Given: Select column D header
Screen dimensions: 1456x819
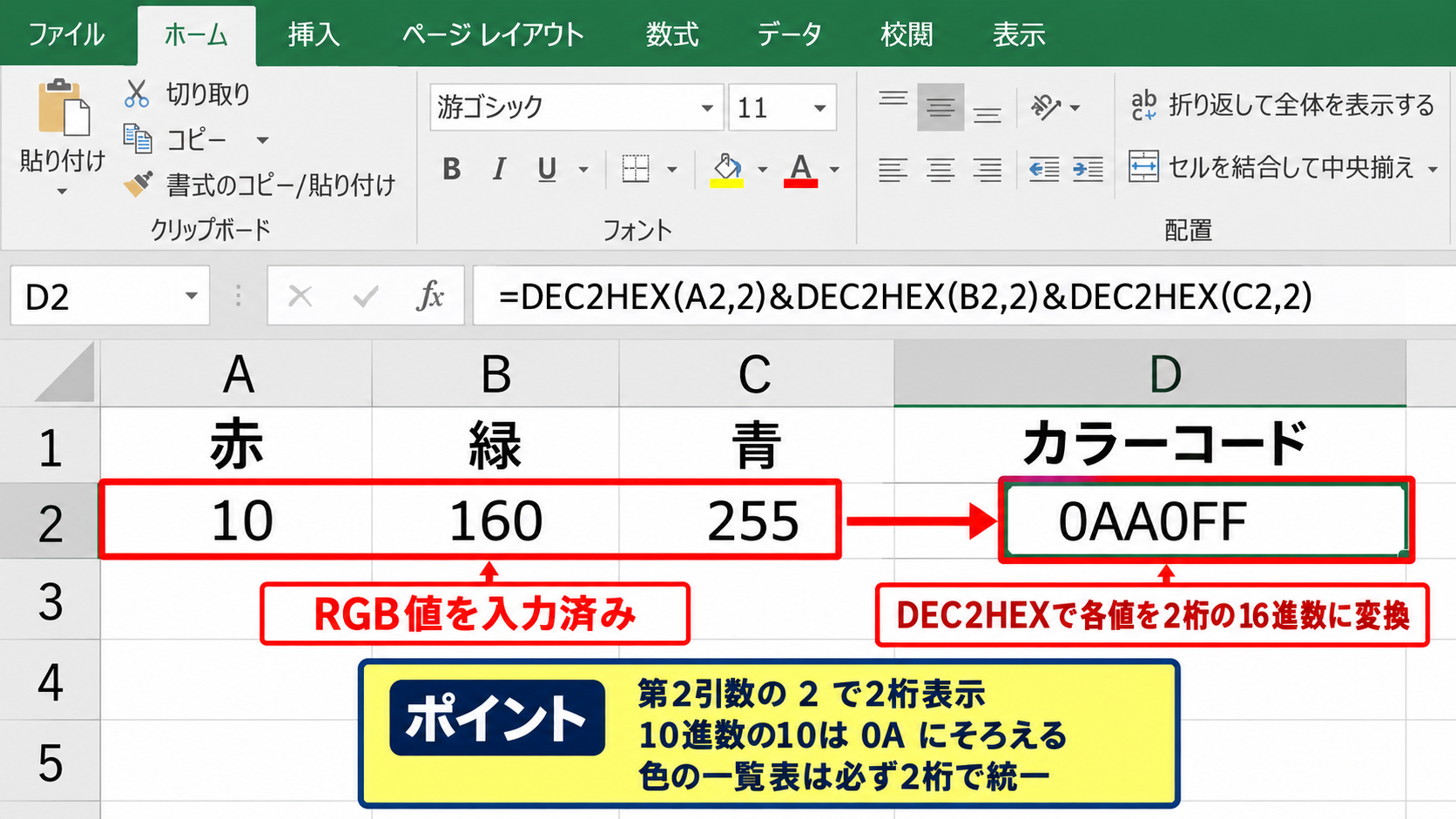Looking at the screenshot, I should click(1149, 373).
